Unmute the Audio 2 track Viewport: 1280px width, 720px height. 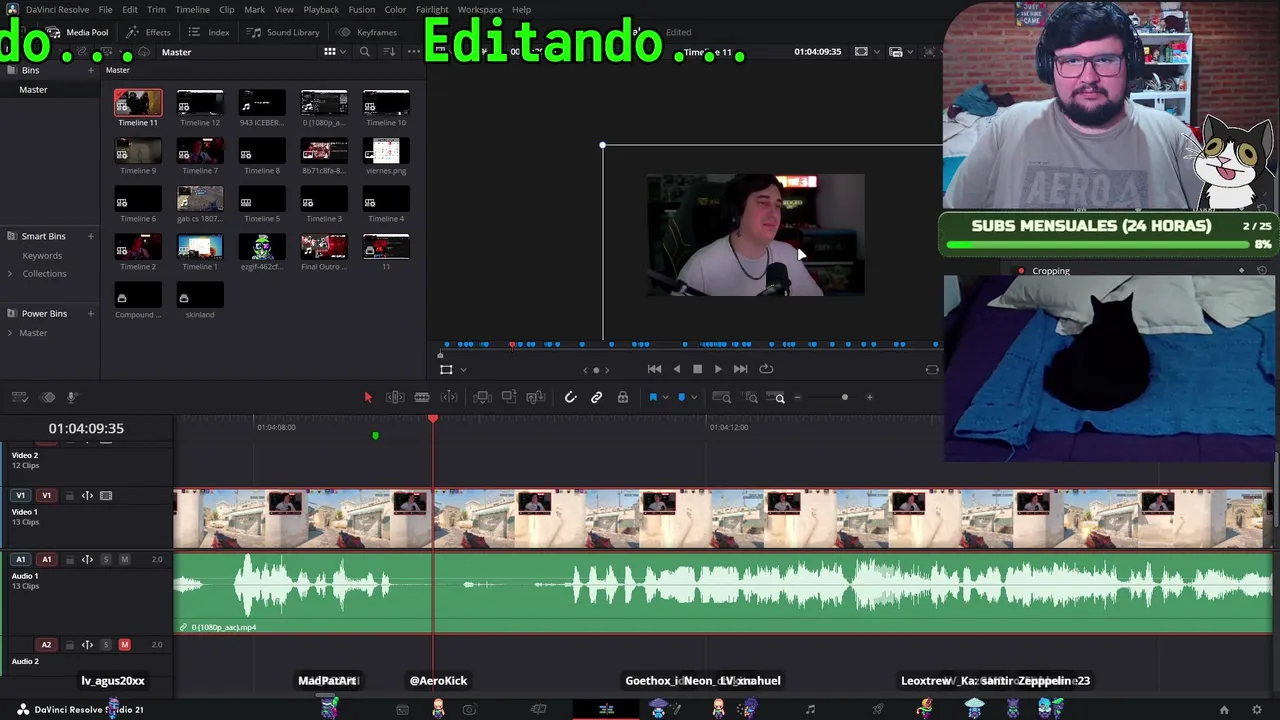click(x=125, y=645)
